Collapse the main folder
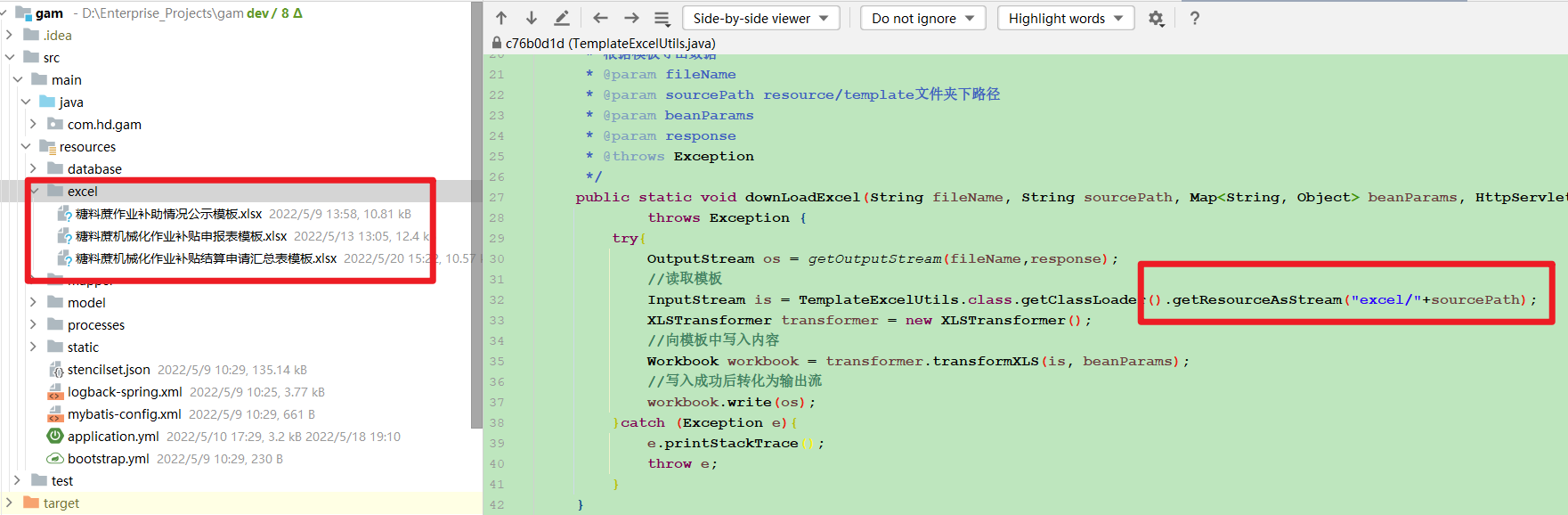The width and height of the screenshot is (1568, 515). click(17, 79)
